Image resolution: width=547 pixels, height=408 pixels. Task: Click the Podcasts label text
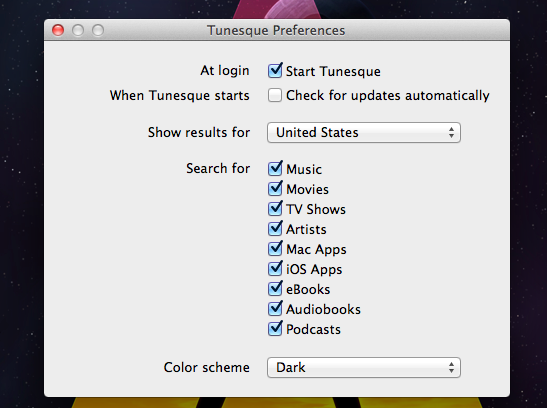pyautogui.click(x=313, y=330)
